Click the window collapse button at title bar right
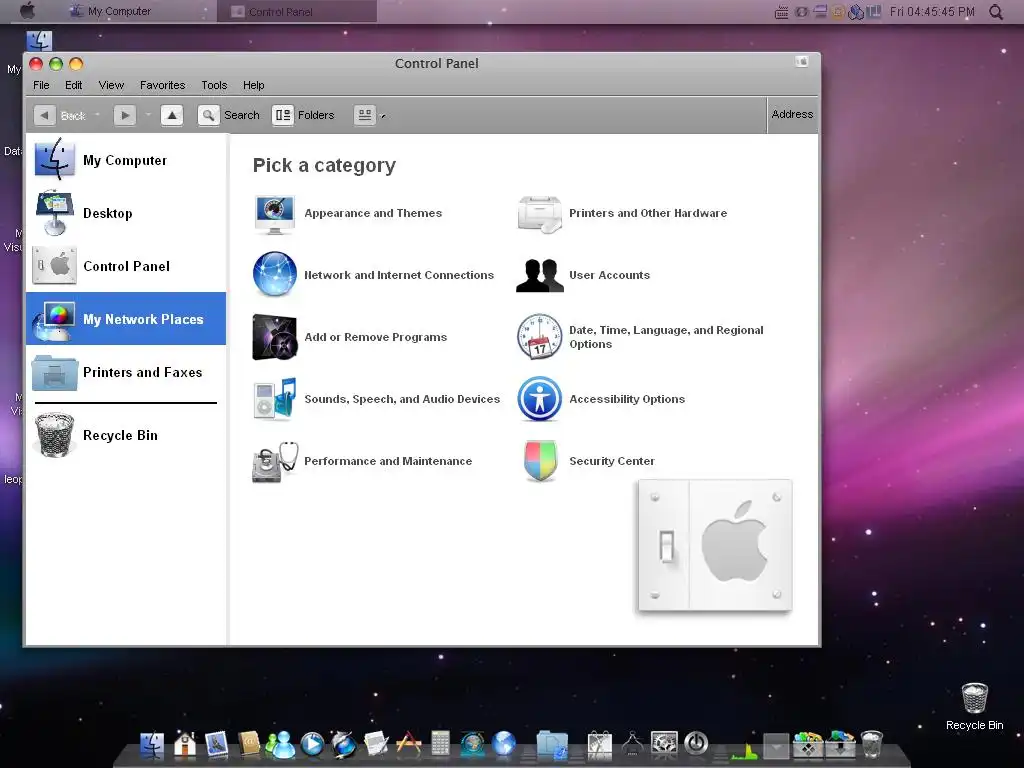Image resolution: width=1024 pixels, height=768 pixels. tap(802, 62)
